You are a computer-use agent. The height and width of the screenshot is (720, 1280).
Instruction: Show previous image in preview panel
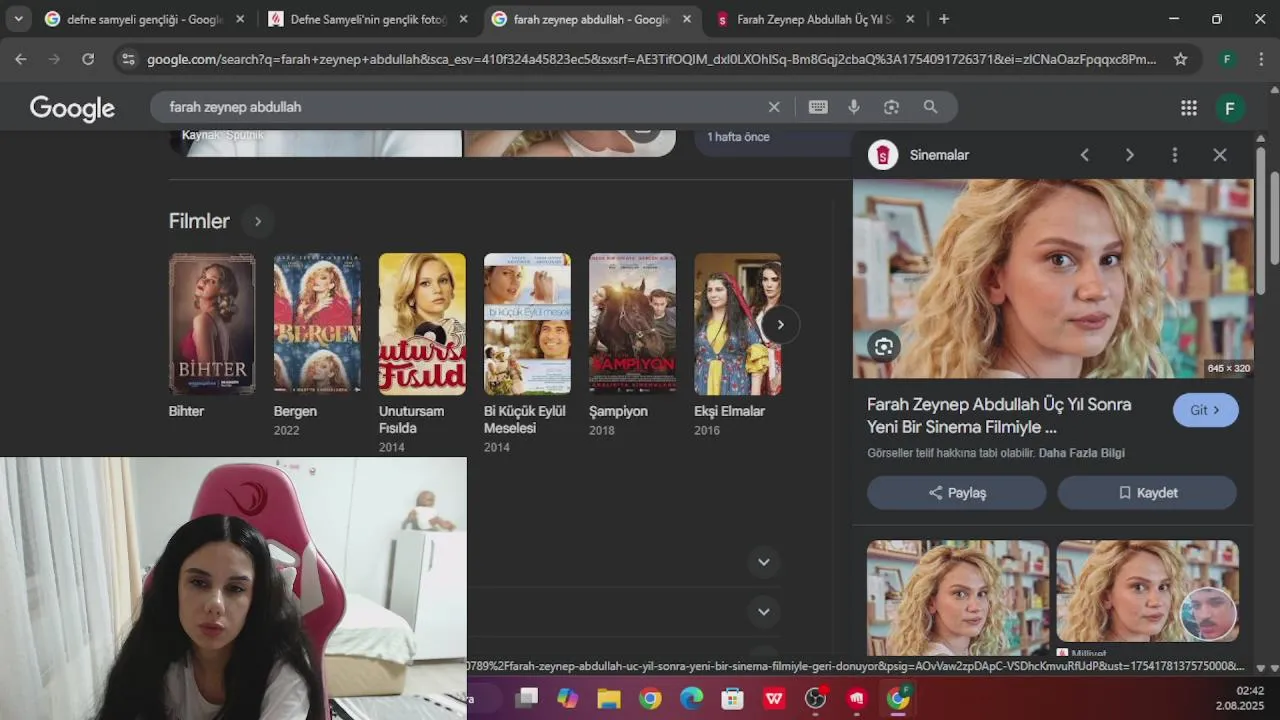point(1084,155)
